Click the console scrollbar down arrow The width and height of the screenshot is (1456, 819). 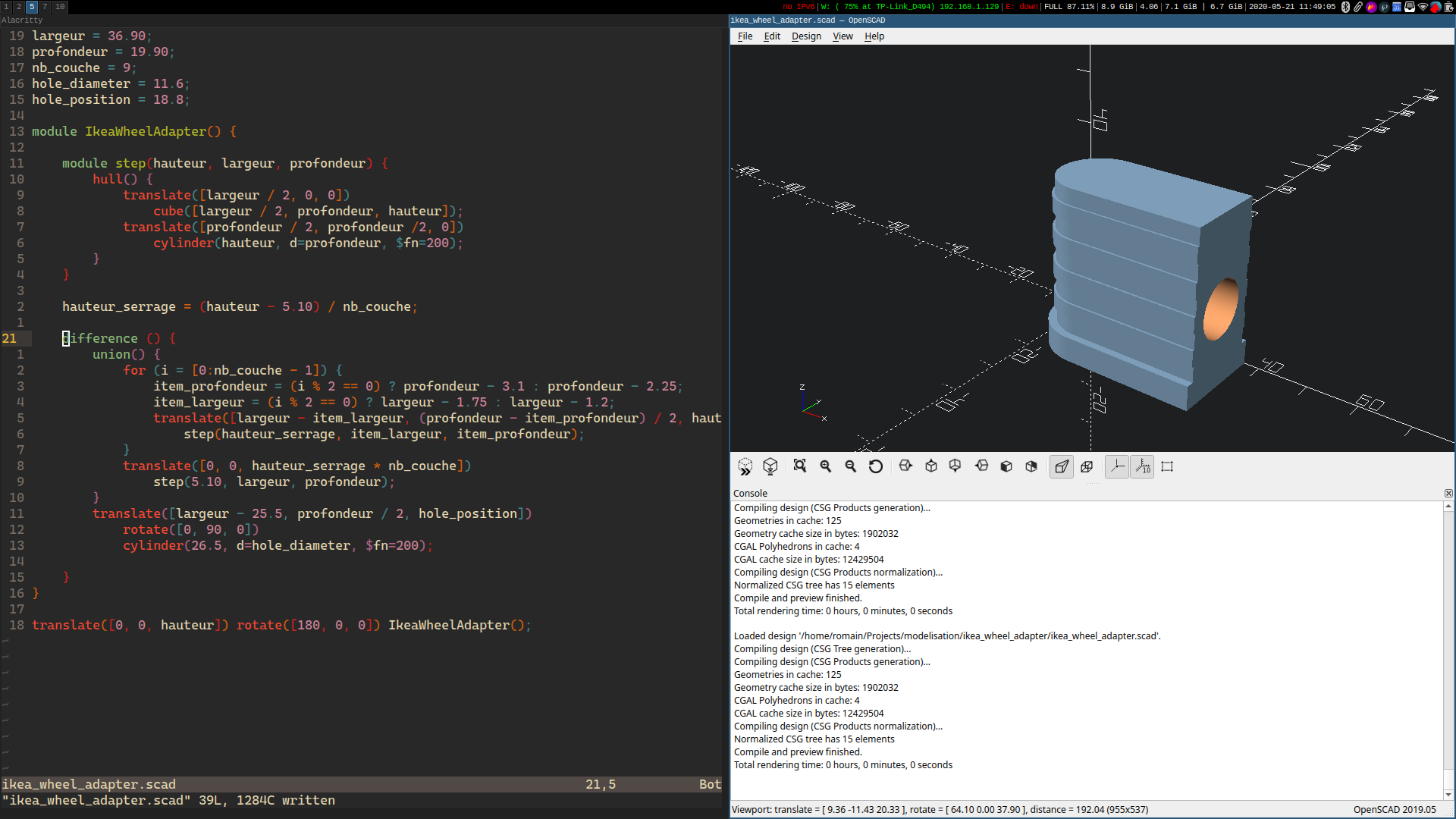(1448, 795)
